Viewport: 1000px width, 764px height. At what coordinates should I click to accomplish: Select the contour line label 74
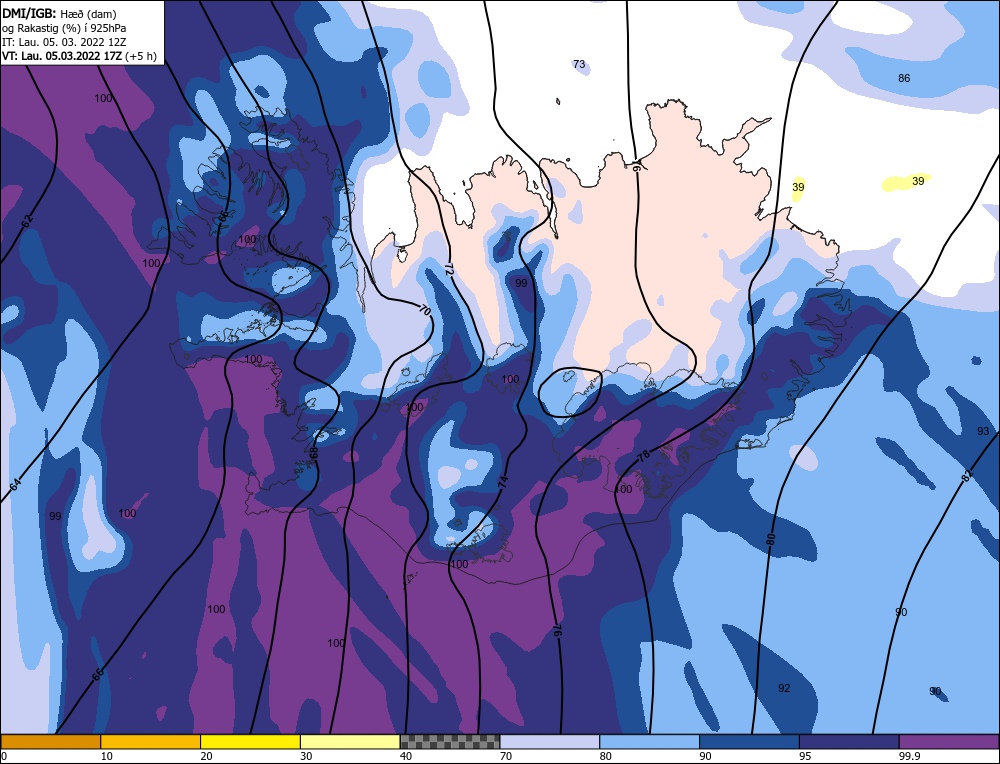tap(503, 481)
